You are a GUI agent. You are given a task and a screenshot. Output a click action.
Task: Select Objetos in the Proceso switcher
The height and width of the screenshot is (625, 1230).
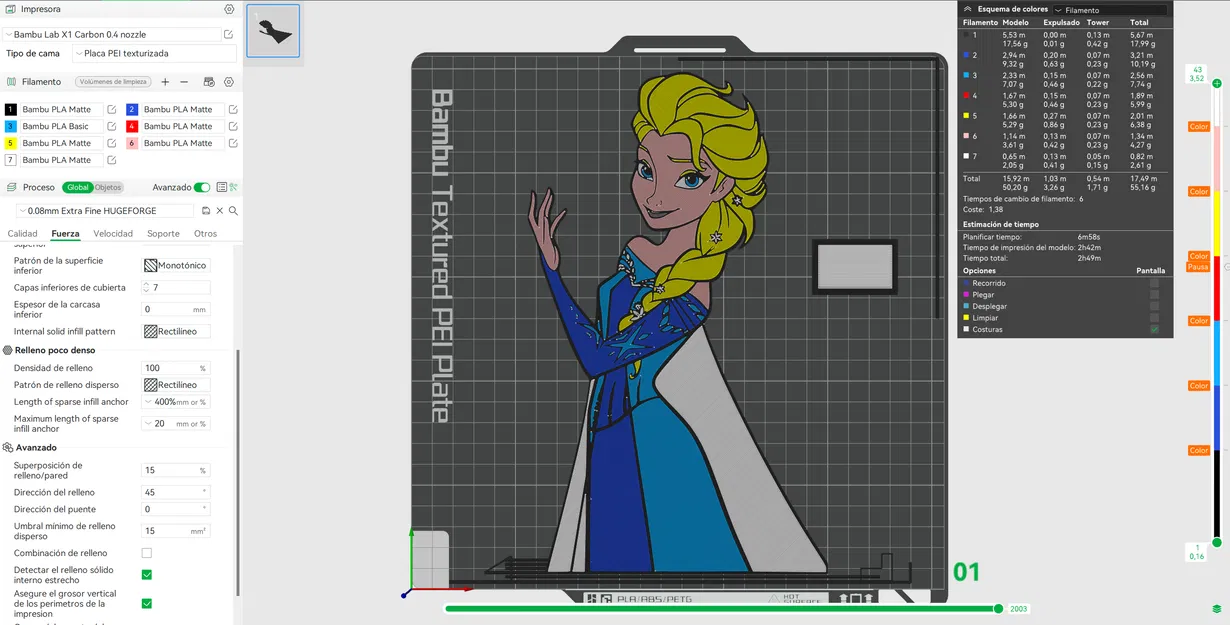[x=107, y=187]
